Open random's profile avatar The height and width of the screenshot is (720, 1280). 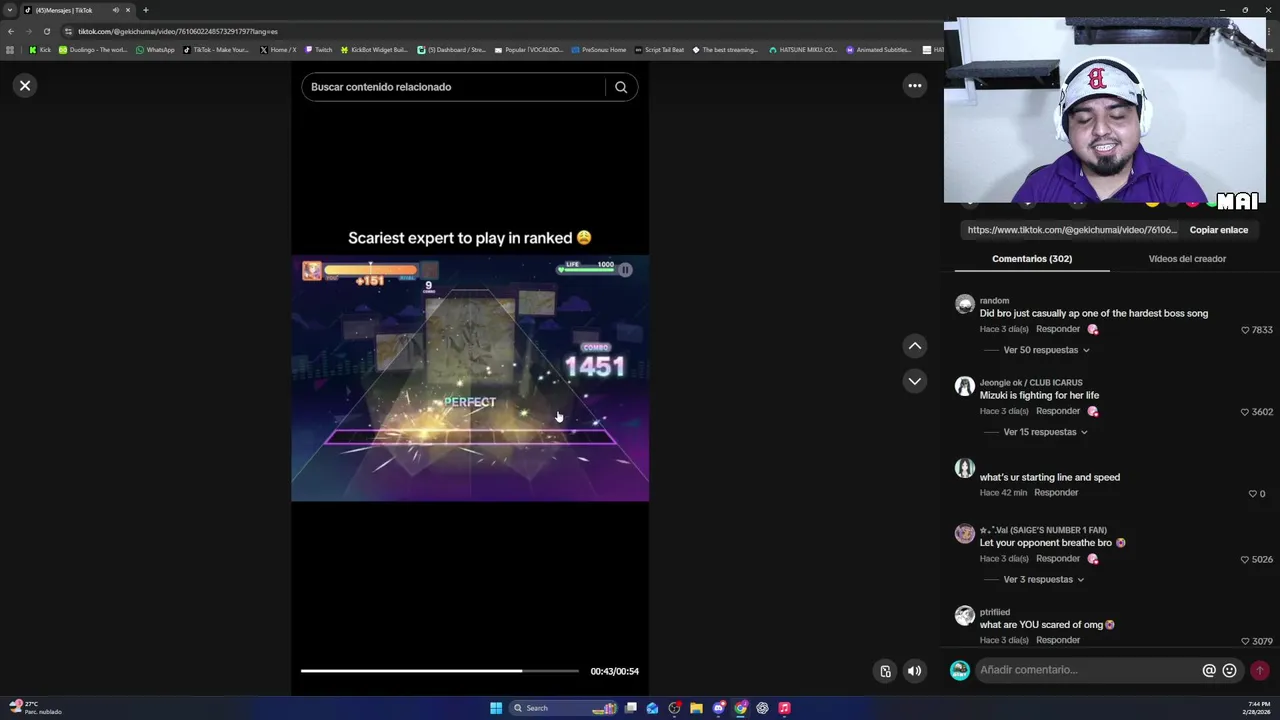(964, 304)
